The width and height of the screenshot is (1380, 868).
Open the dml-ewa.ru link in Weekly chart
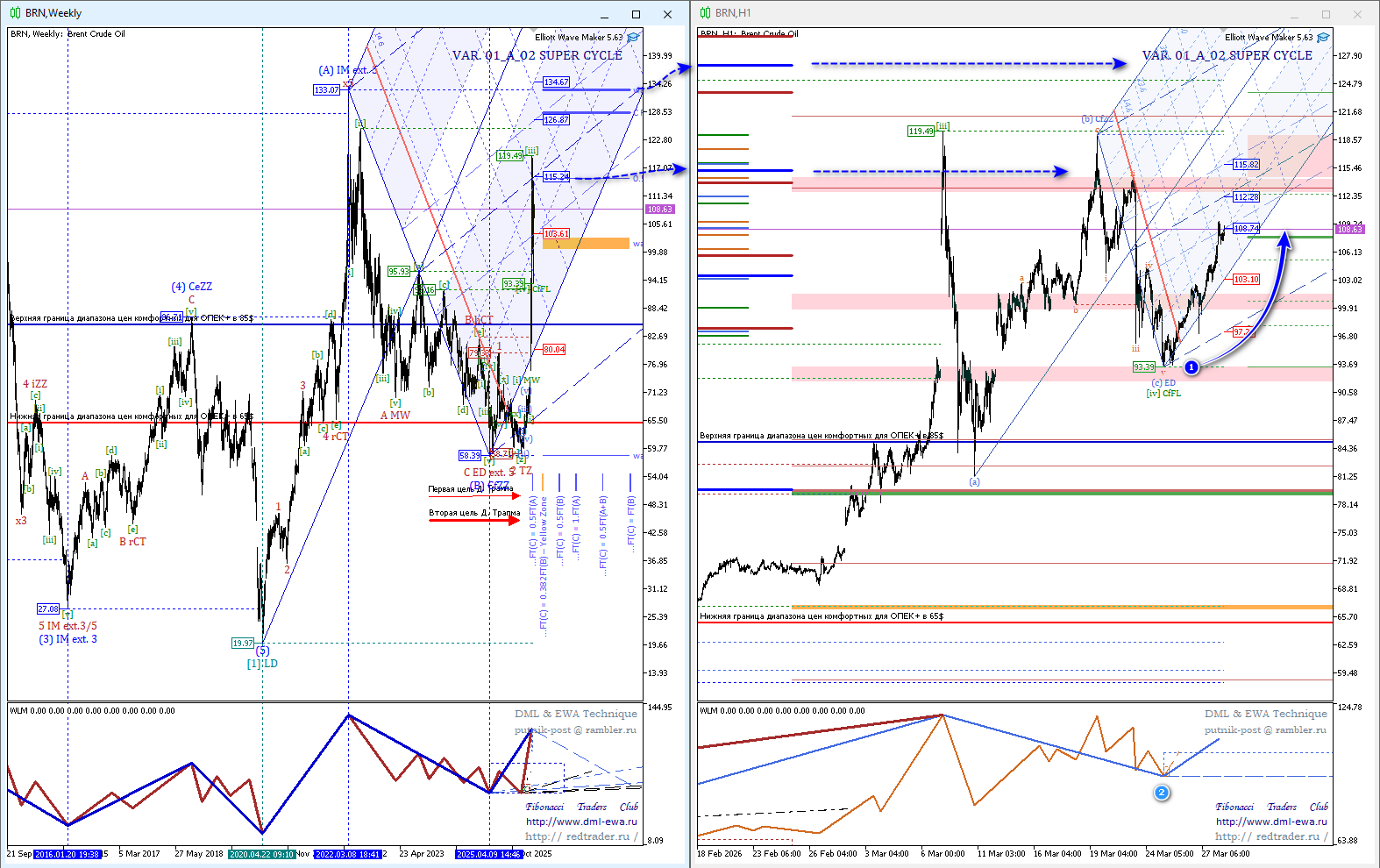(x=581, y=822)
